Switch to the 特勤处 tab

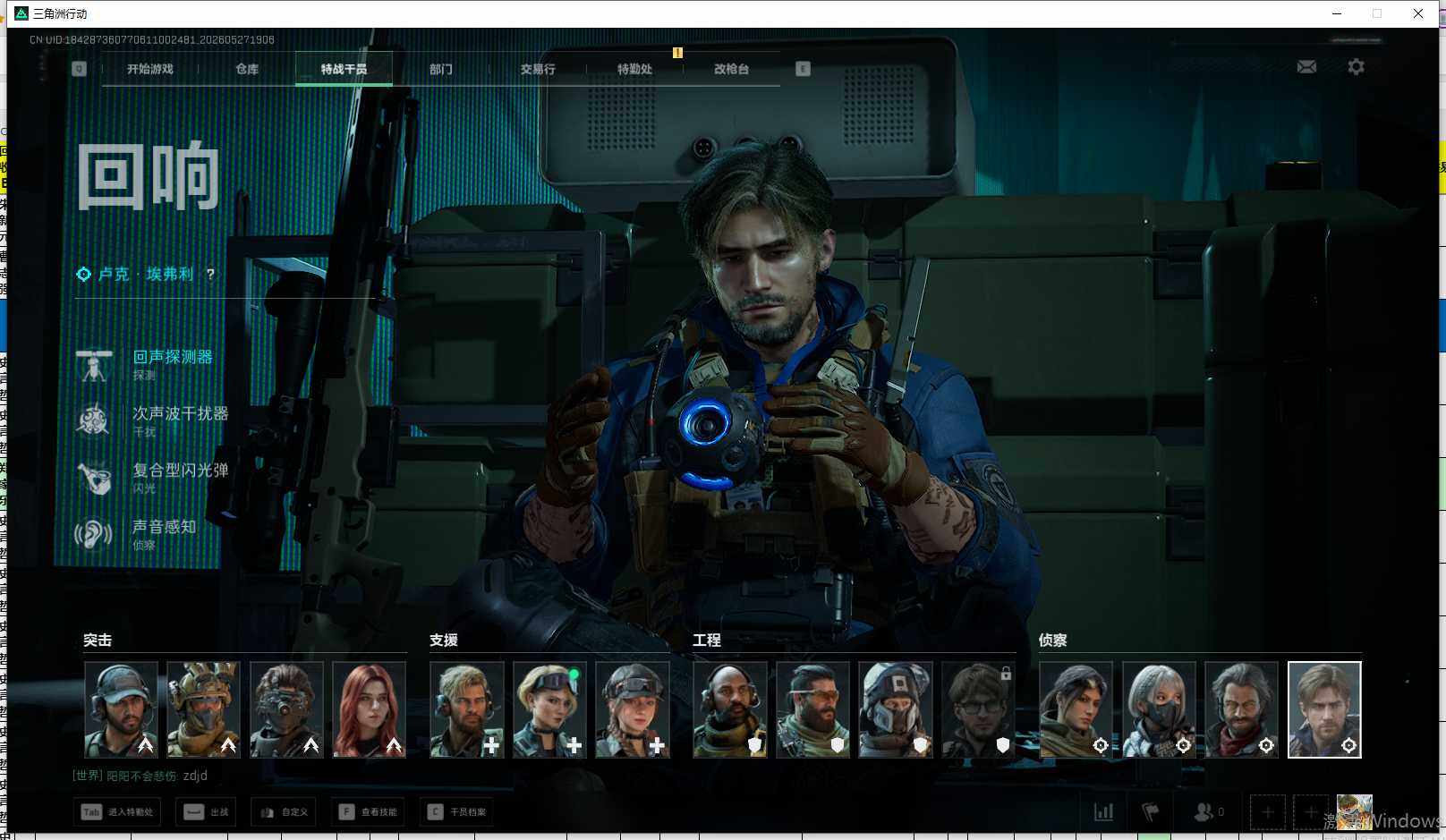(634, 69)
